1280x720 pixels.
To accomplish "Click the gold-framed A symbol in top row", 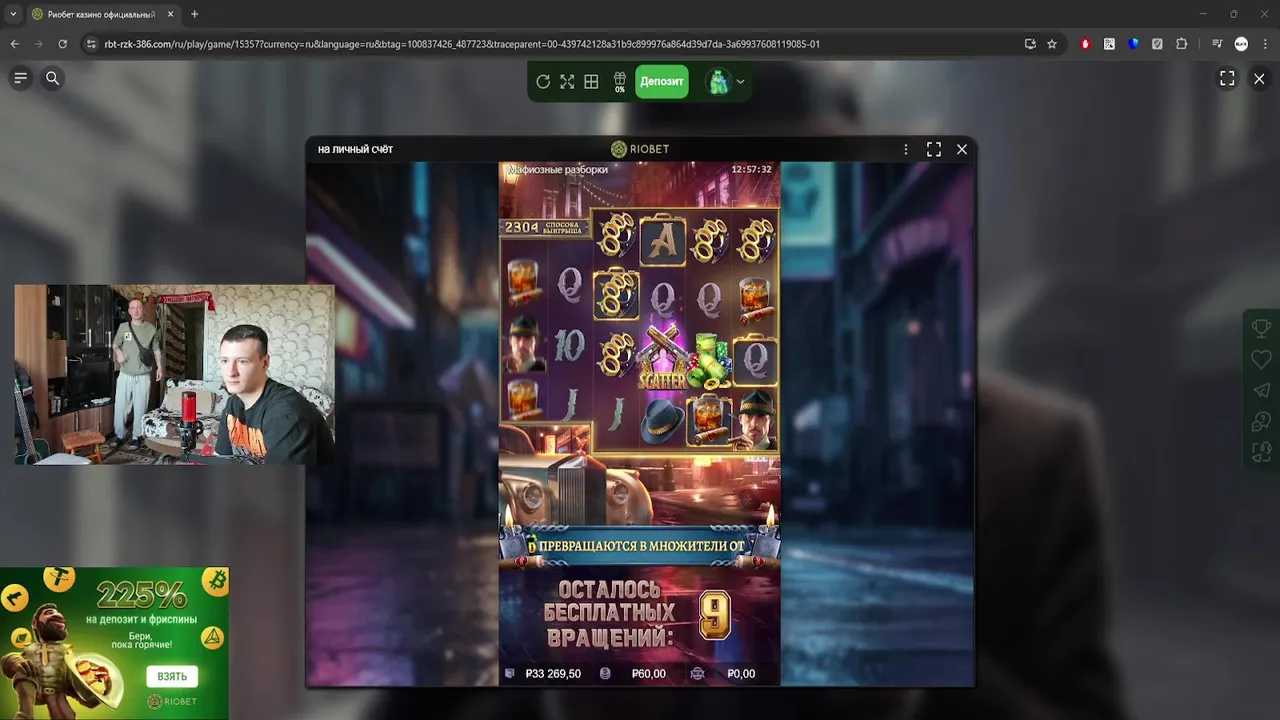I will [662, 240].
